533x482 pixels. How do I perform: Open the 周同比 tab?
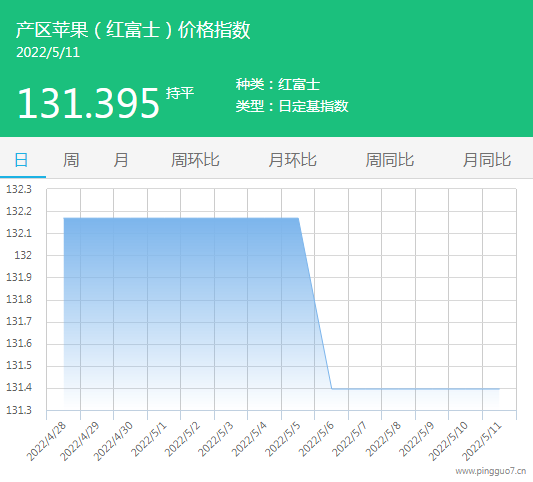[x=390, y=160]
